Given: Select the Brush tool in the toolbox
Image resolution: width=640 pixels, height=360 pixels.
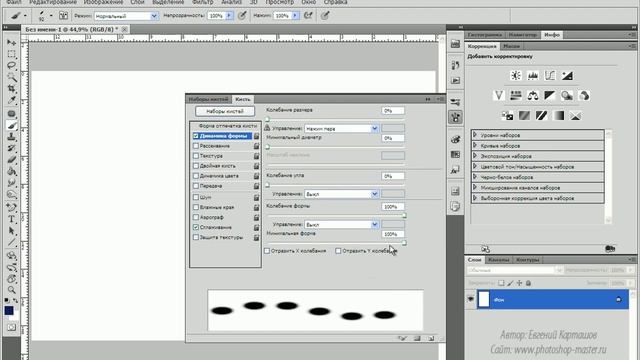Looking at the screenshot, I should pyautogui.click(x=11, y=125).
